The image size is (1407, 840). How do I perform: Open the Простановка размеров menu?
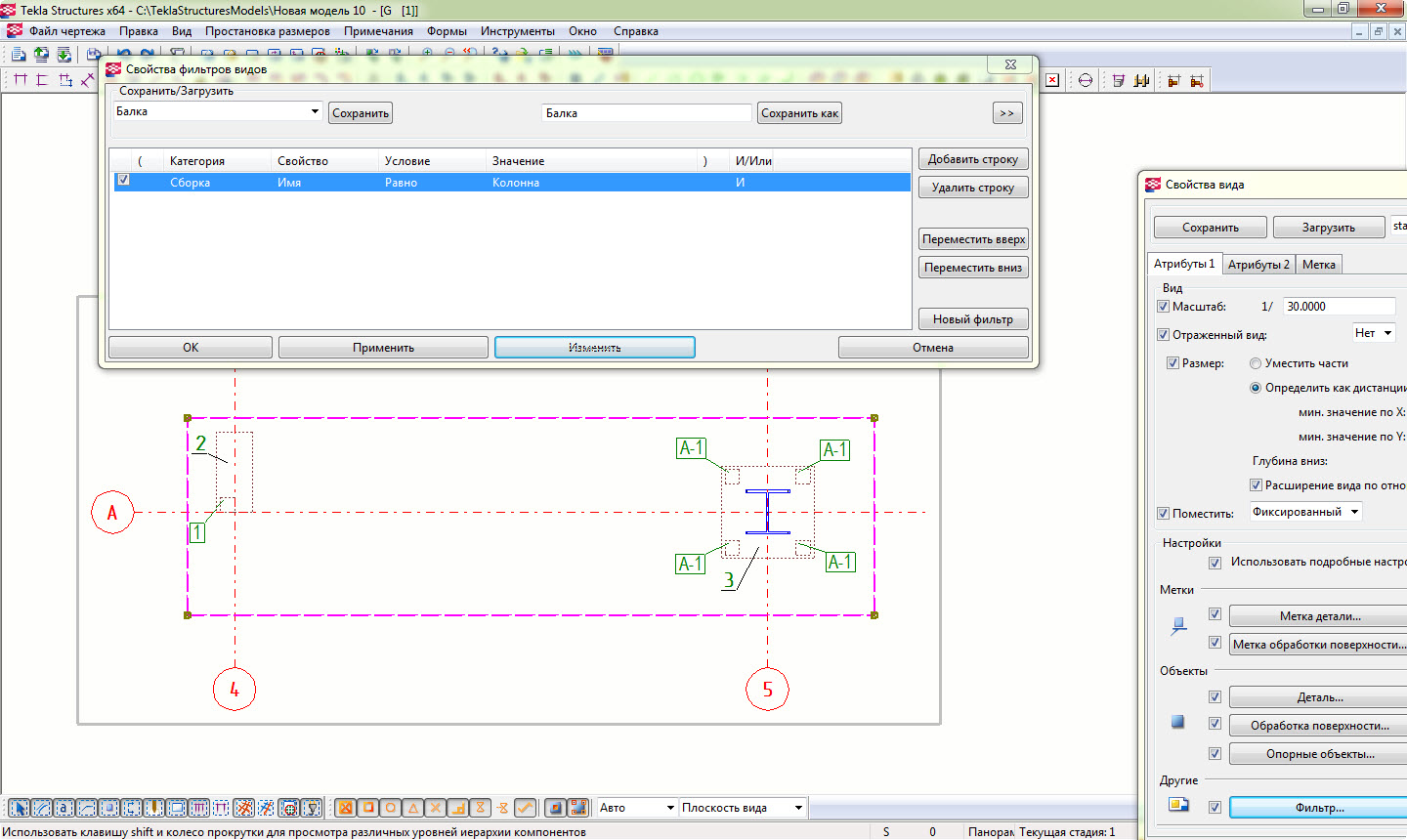(267, 31)
